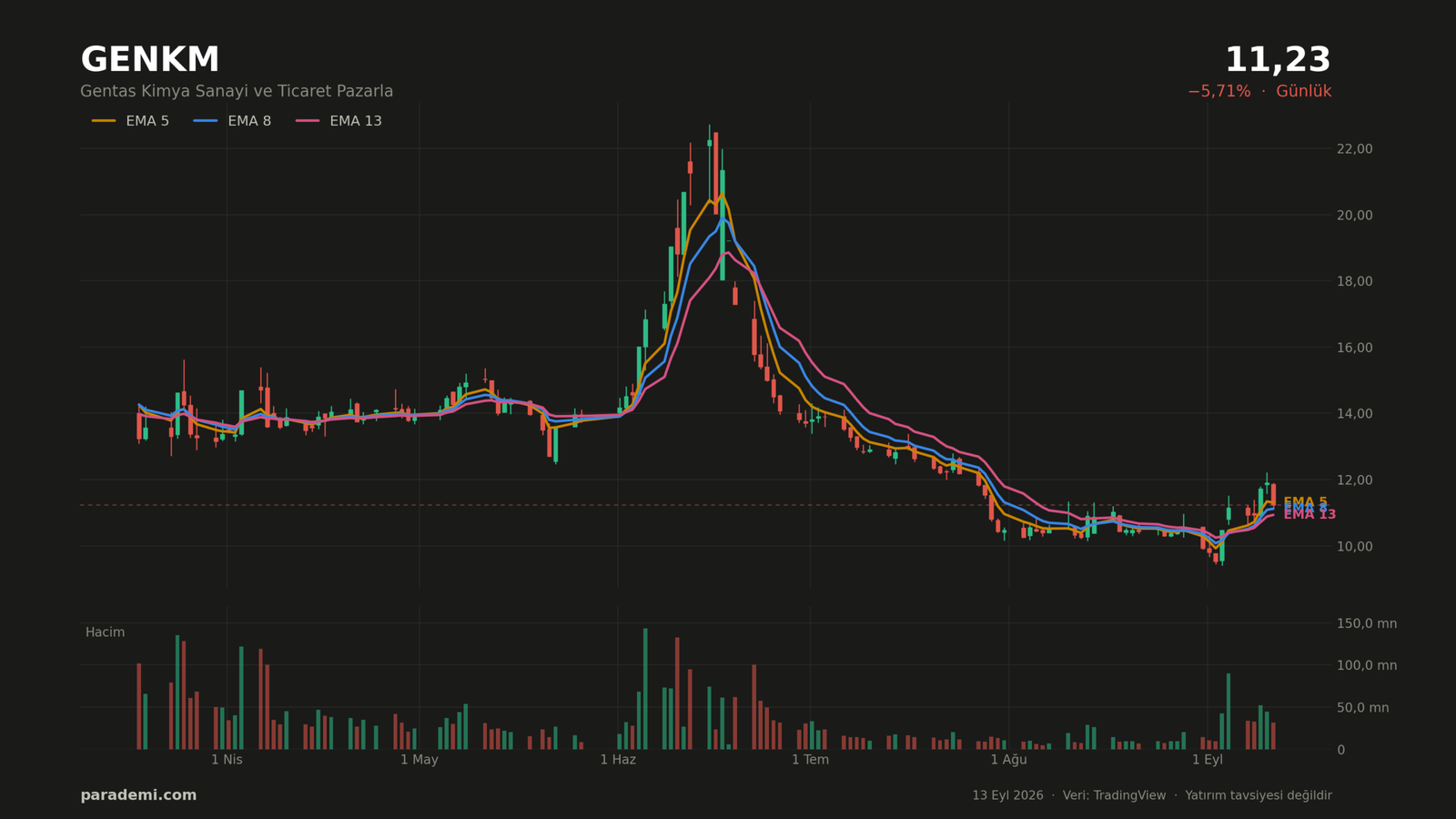Click the orange EMA 5 legend line swatch
1456x819 pixels.
(x=104, y=121)
